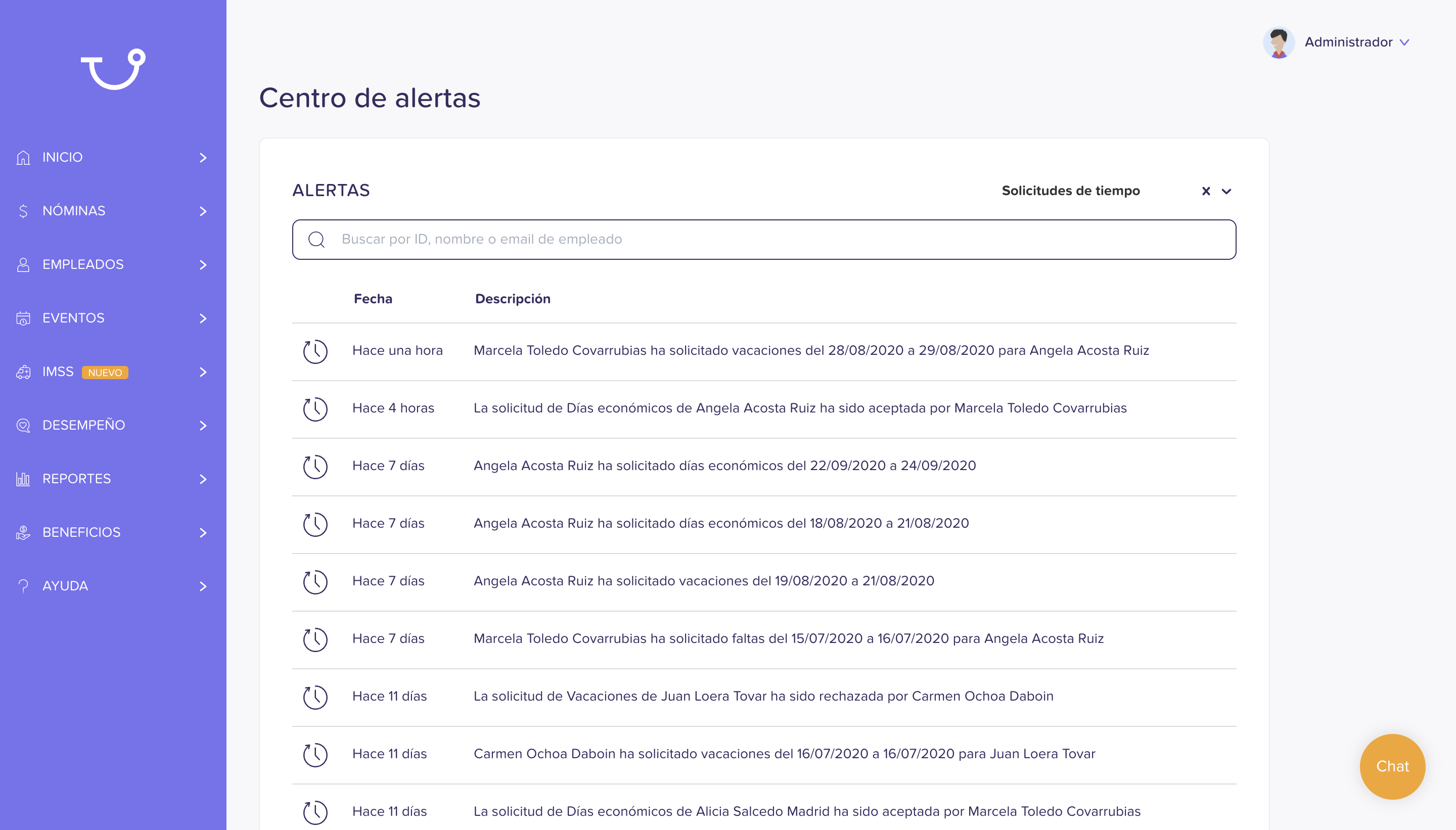Image resolution: width=1456 pixels, height=830 pixels.
Task: Open alert 'días económicos del 22/09/2020 a 24/09/2020'
Action: point(724,466)
